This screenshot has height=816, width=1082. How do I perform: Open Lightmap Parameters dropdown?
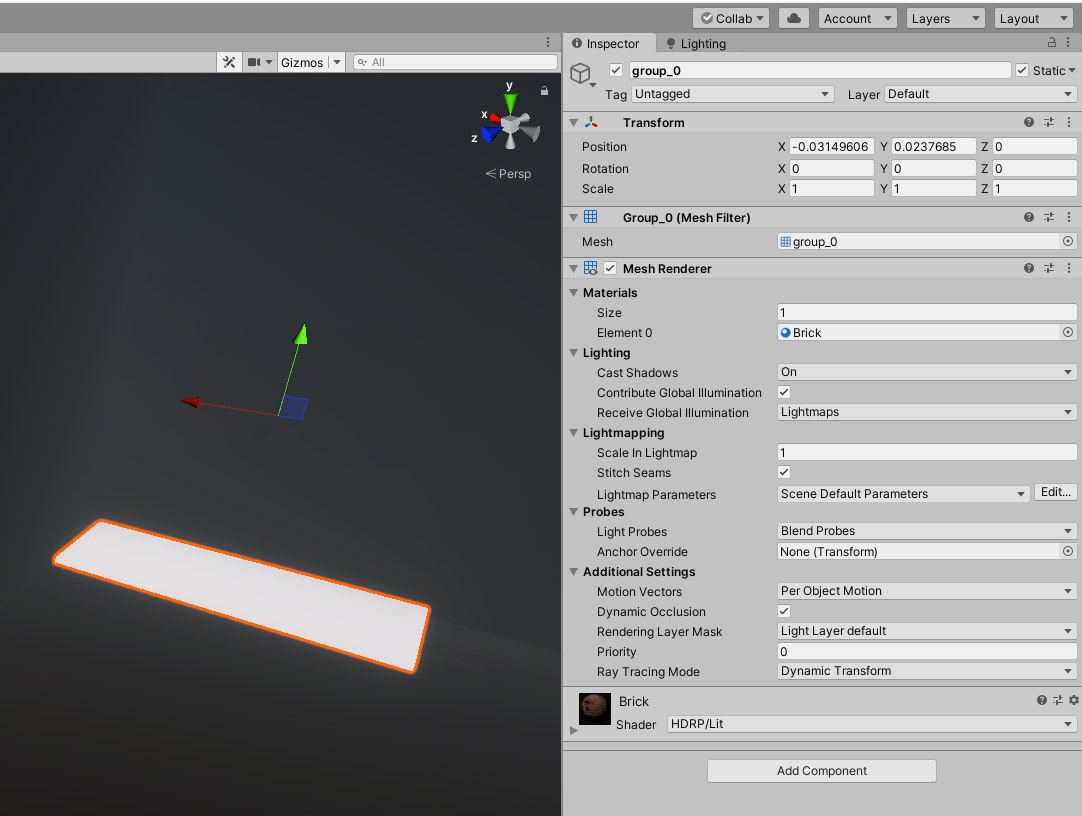coord(903,494)
